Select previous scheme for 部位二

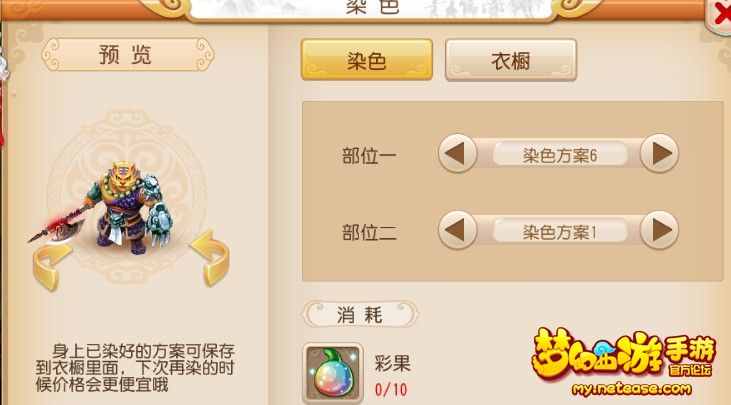(x=457, y=230)
